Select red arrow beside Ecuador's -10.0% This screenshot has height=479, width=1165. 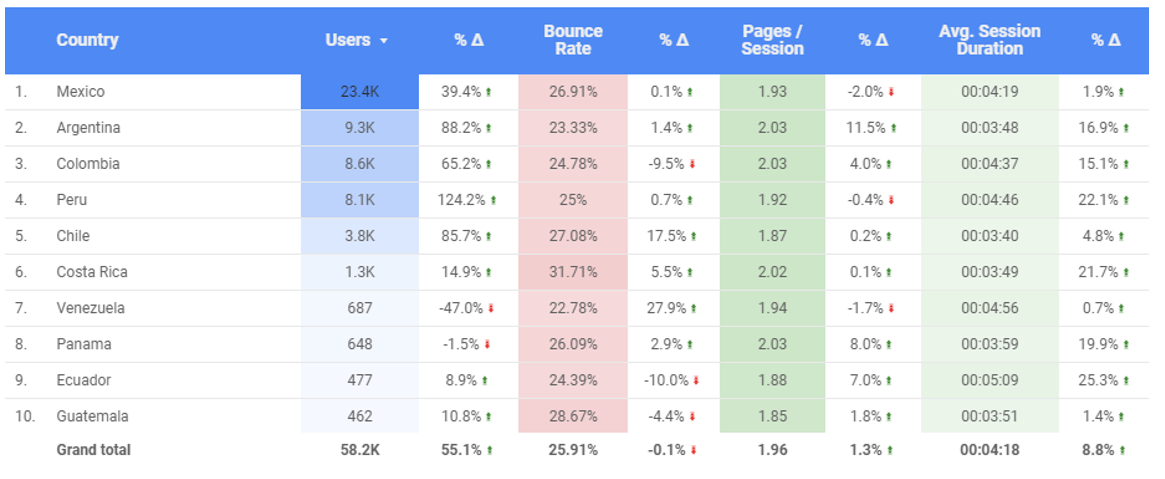[696, 381]
